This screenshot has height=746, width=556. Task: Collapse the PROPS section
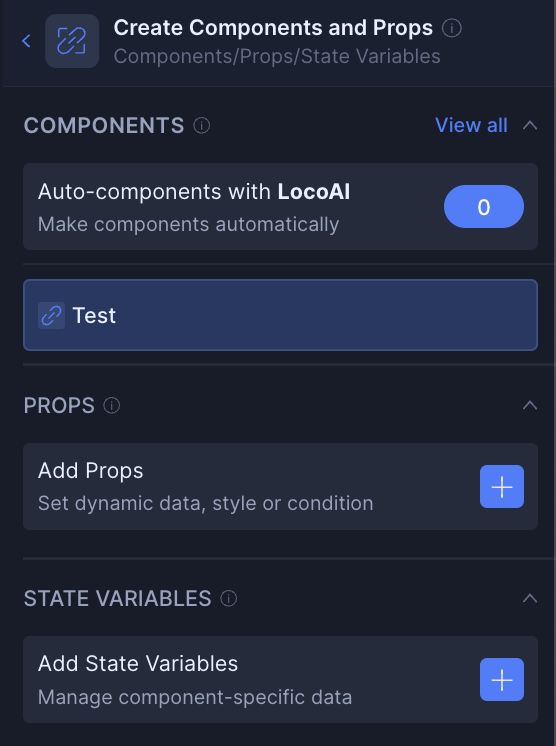[530, 406]
